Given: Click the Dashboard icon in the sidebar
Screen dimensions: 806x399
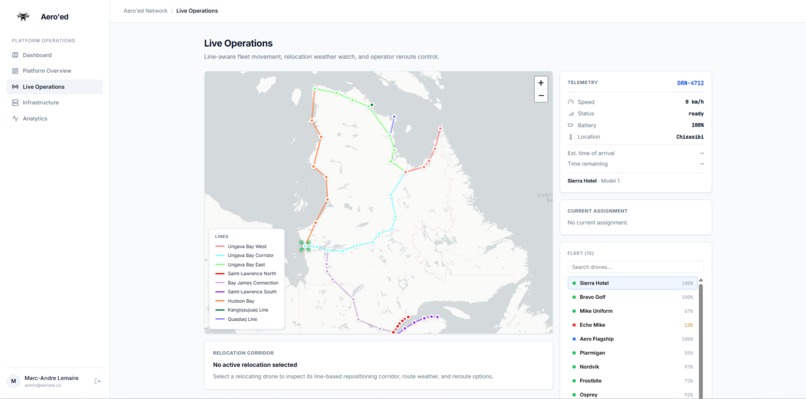Looking at the screenshot, I should [15, 55].
